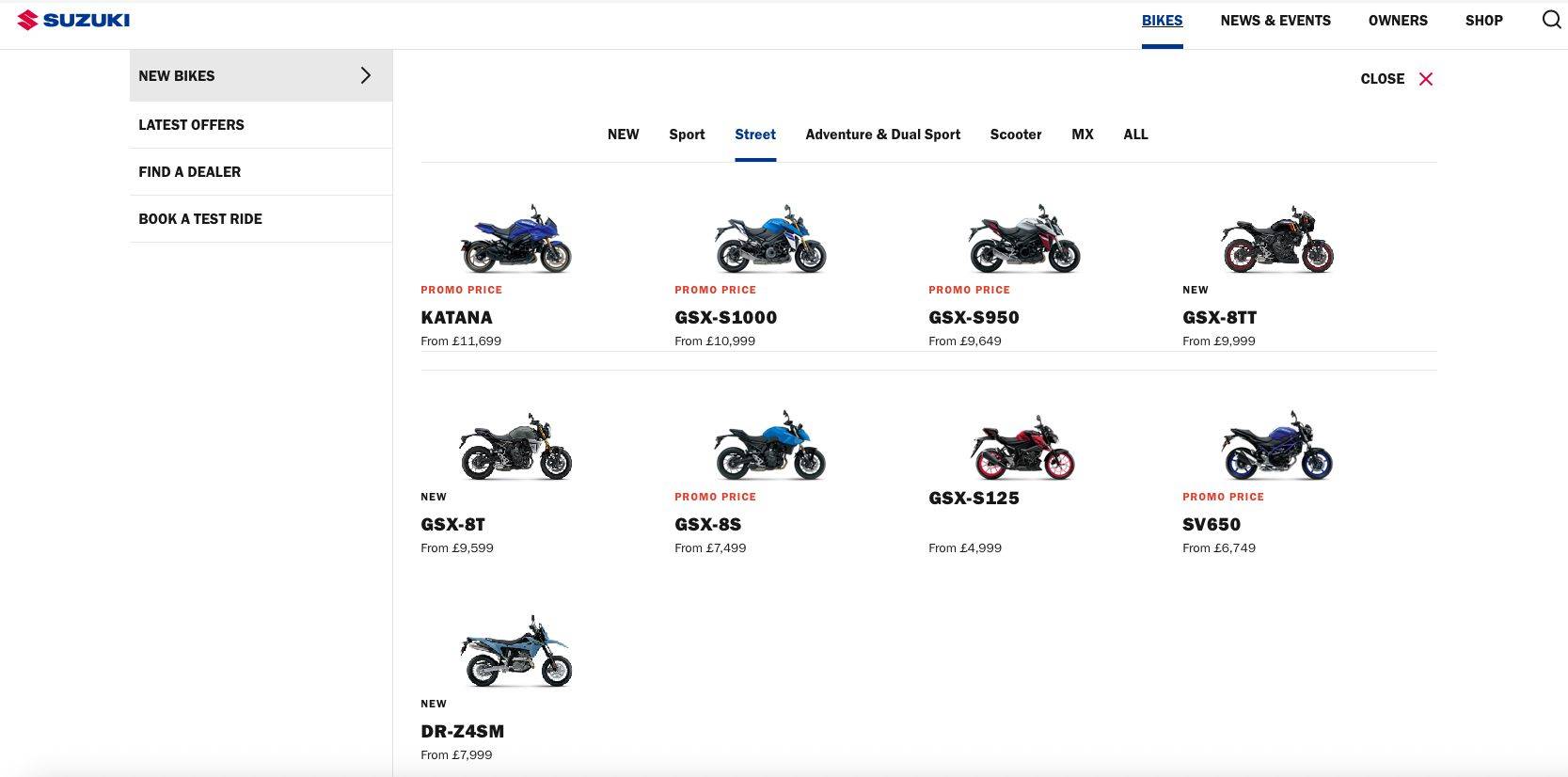Open the search magnifier icon
The width and height of the screenshot is (1568, 777).
tap(1551, 20)
